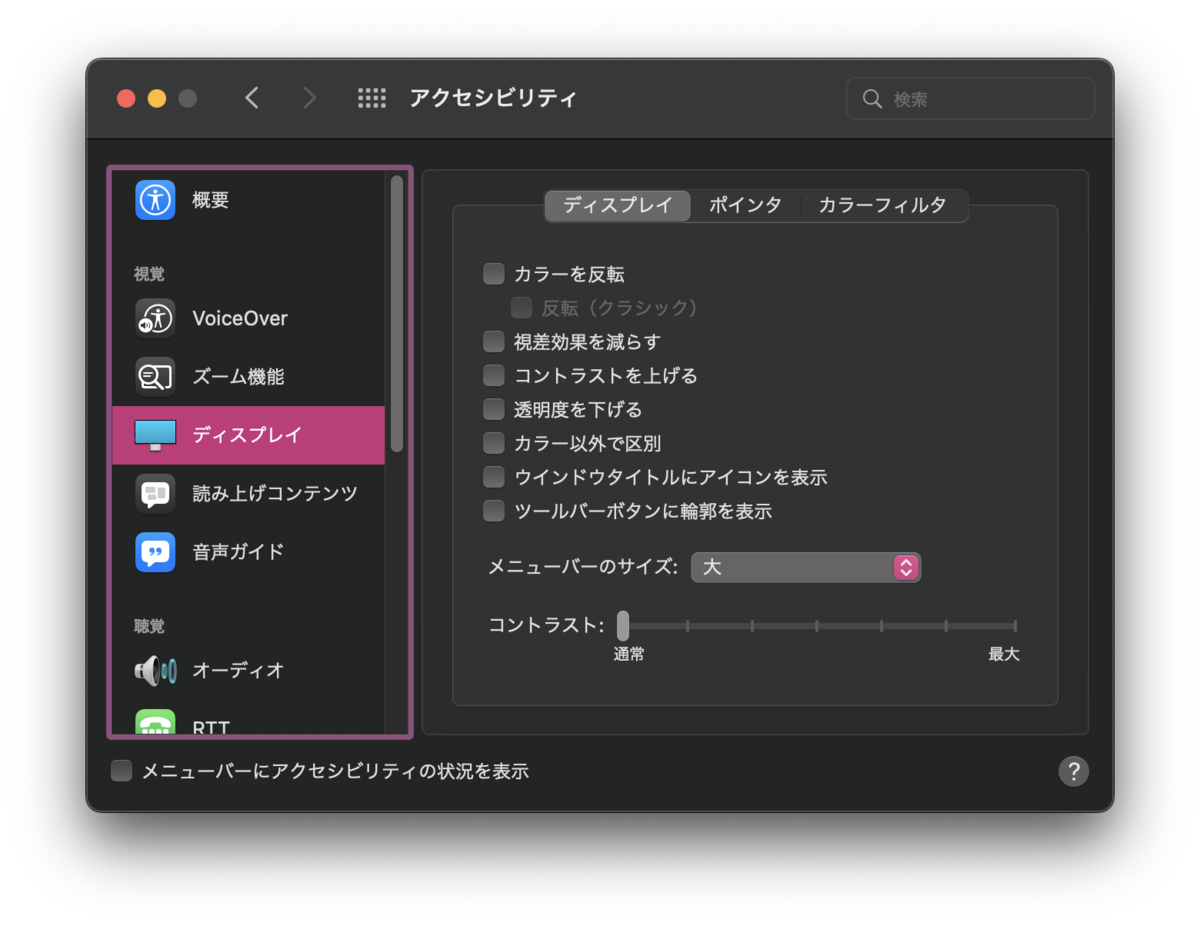Viewport: 1200px width, 926px height.
Task: Check ツールバーボタンに輪郭を表示
Action: (x=494, y=511)
